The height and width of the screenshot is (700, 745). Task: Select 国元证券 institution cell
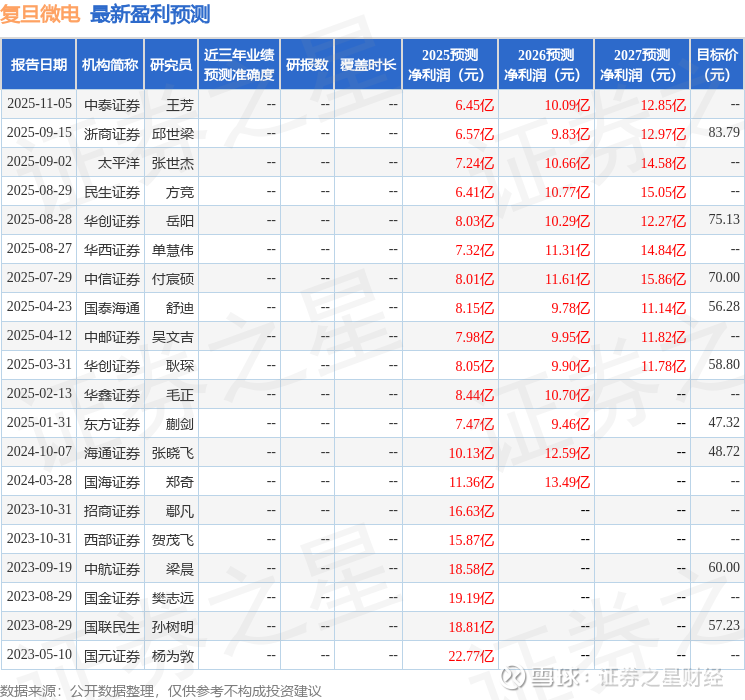coord(112,656)
